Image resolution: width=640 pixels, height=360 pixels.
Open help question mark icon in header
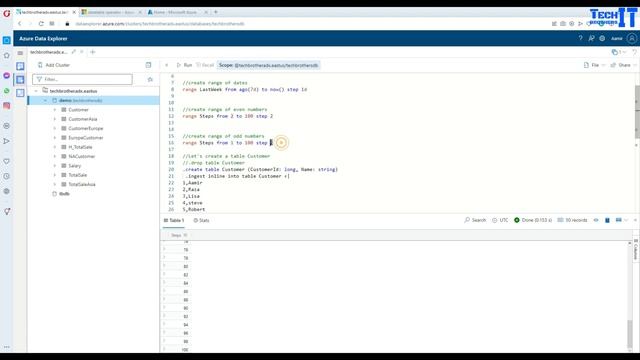tap(580, 38)
